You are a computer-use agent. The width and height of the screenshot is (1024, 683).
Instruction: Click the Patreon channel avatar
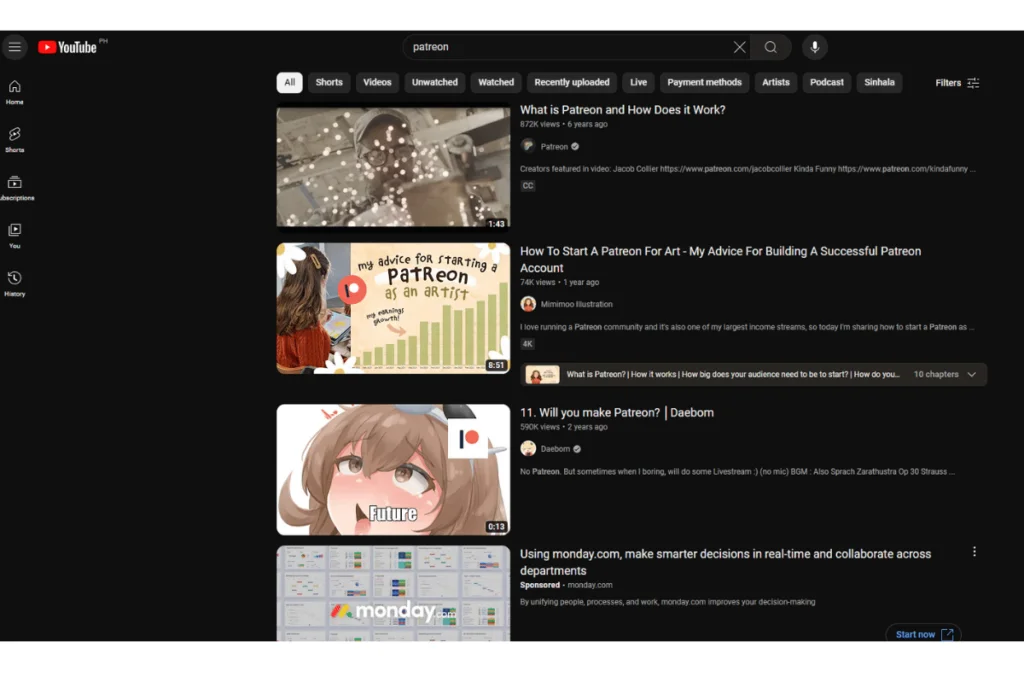click(528, 146)
